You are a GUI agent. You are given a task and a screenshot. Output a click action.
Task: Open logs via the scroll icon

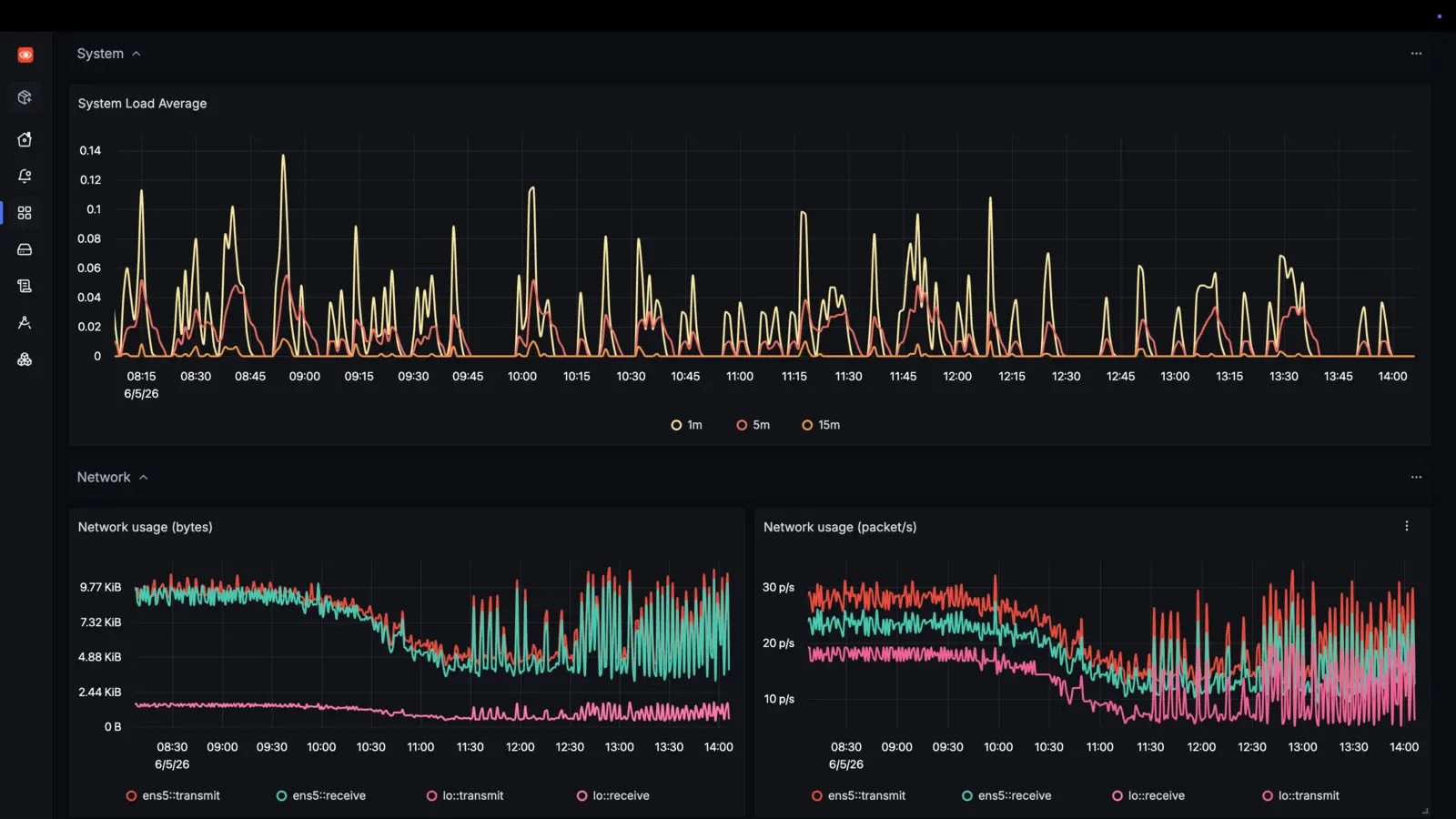click(25, 286)
